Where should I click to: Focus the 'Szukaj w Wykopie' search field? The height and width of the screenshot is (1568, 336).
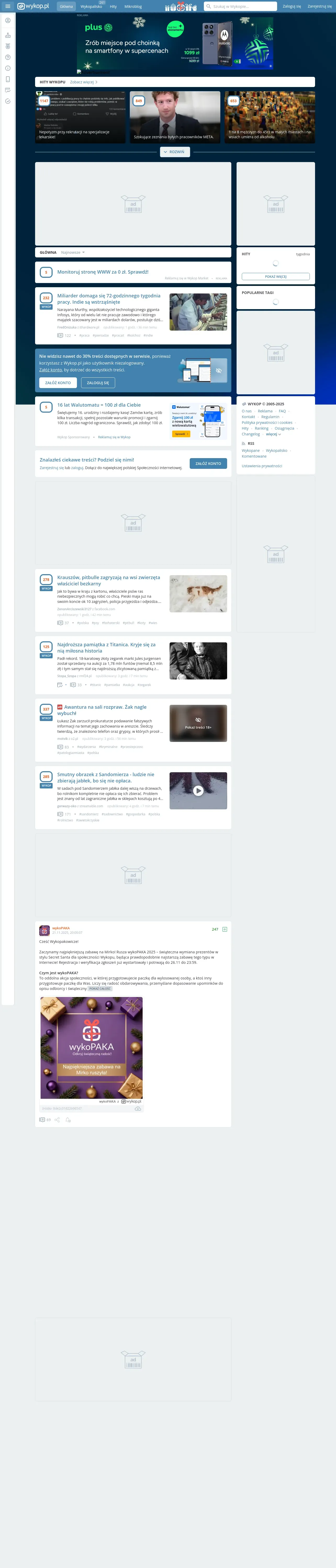coord(240,6)
